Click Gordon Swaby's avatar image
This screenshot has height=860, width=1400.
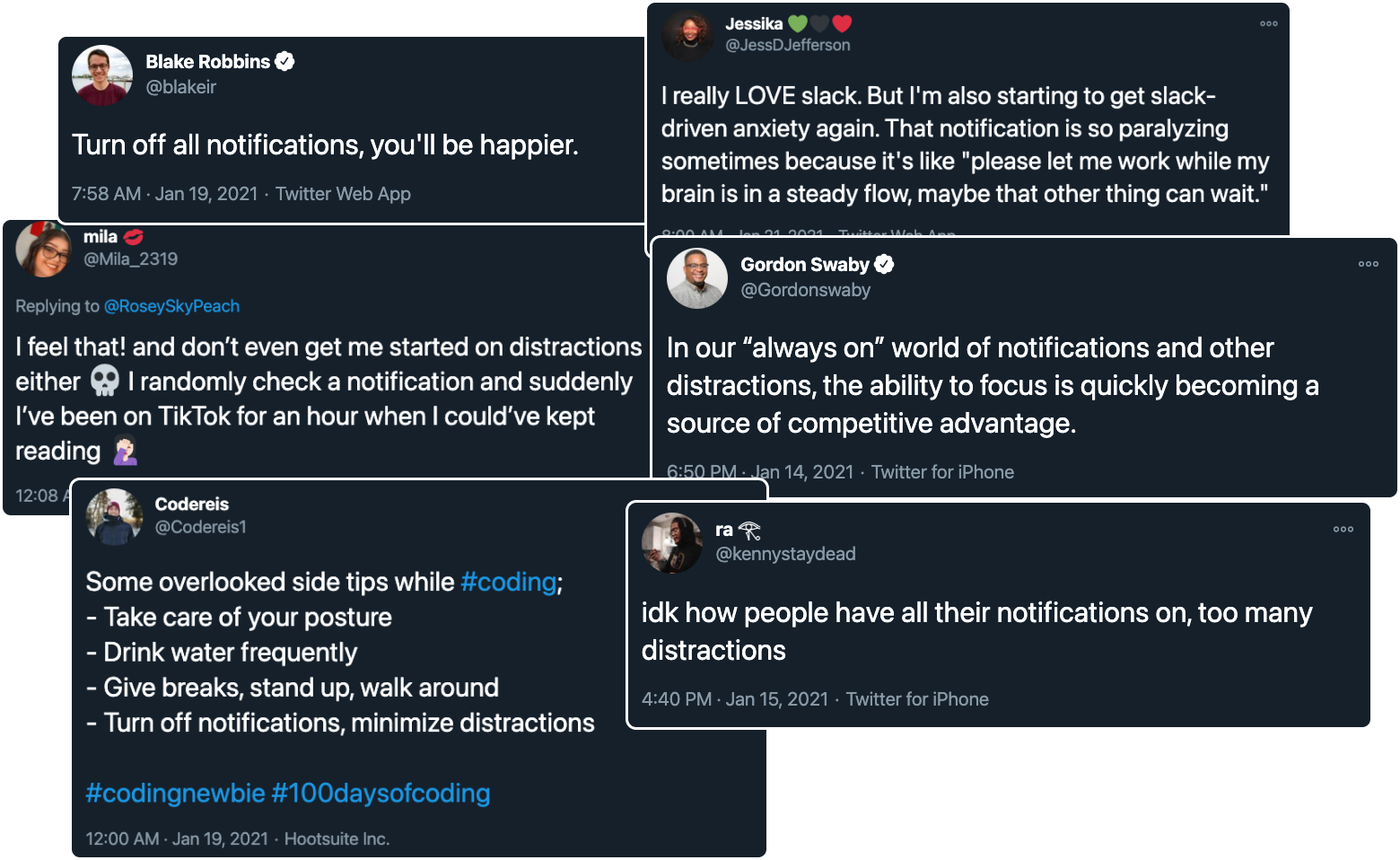click(697, 278)
